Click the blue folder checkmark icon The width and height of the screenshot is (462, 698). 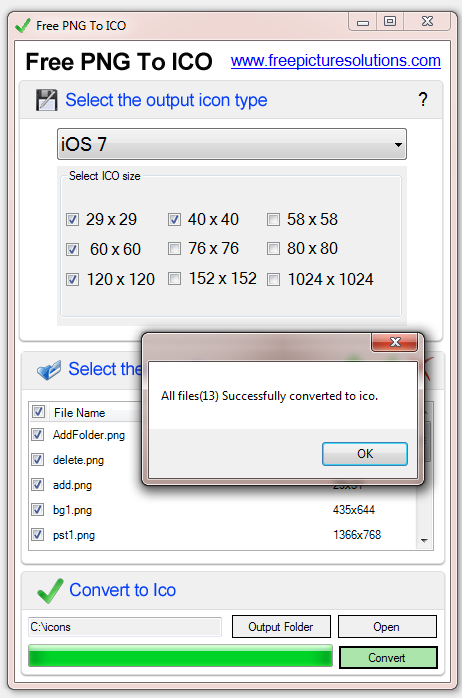coord(49,370)
